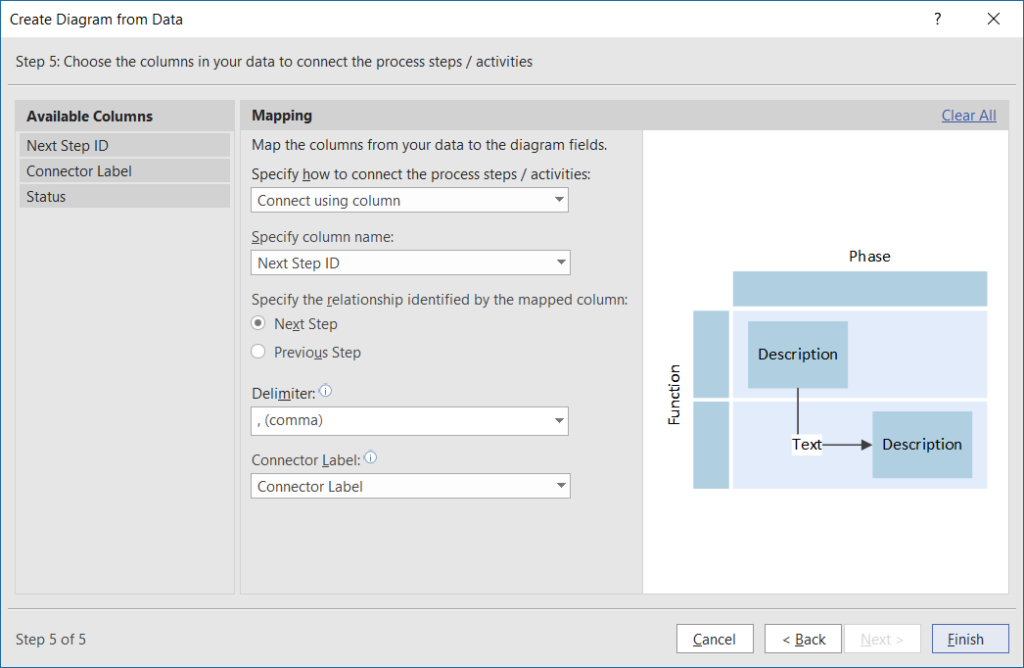Open the dialog Help question mark
The height and width of the screenshot is (668, 1024).
[937, 18]
